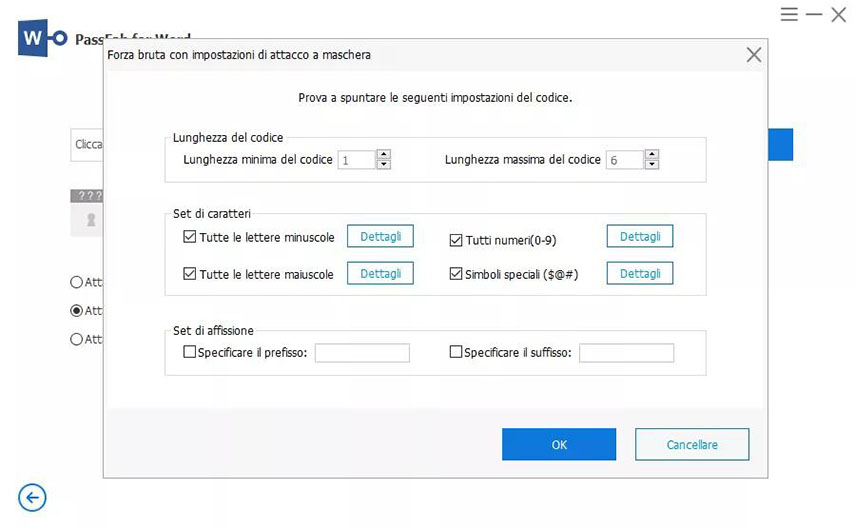This screenshot has width=855, height=529.
Task: Increase minimum code length with up arrow
Action: [384, 155]
